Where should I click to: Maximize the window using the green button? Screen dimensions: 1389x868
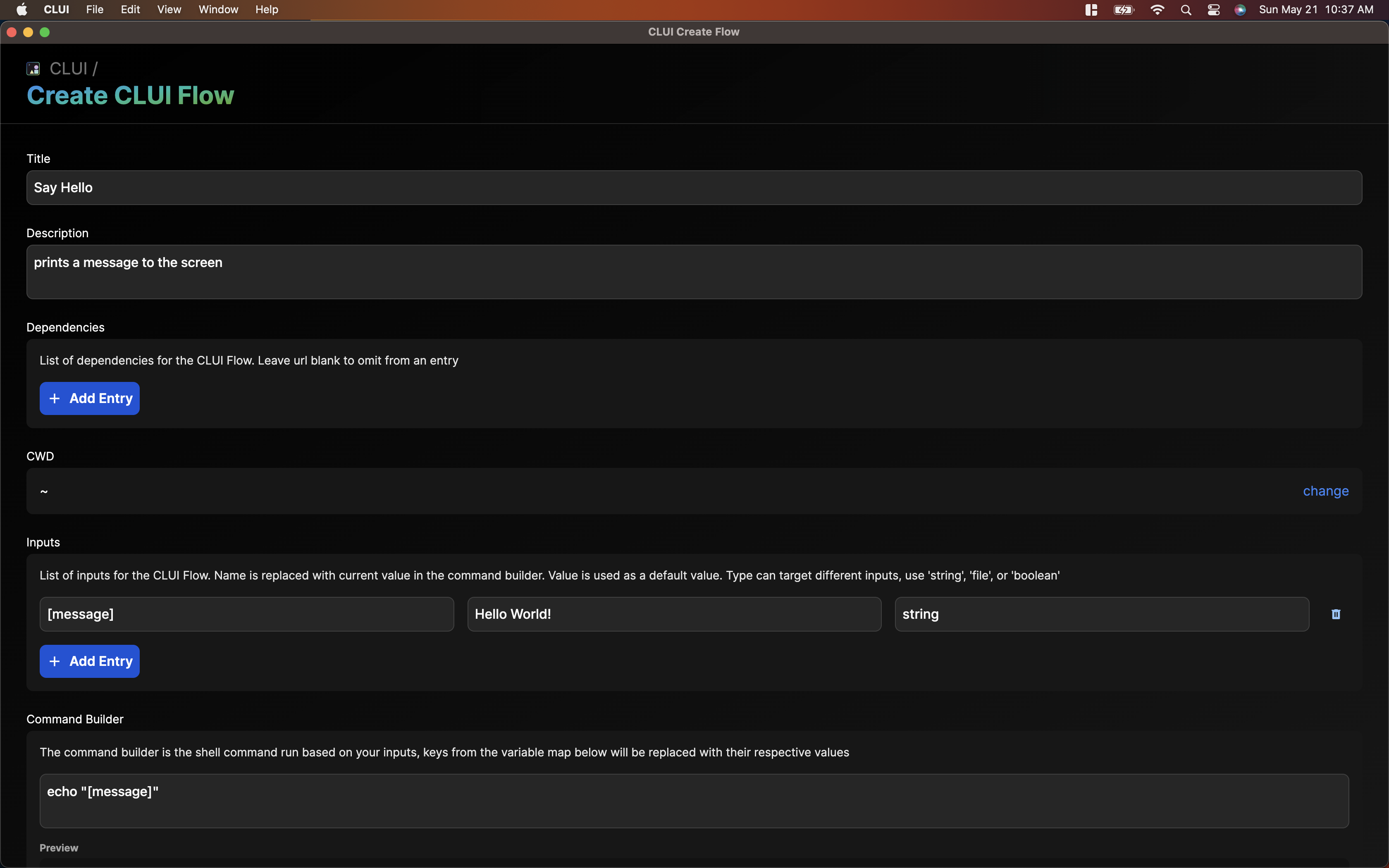[x=45, y=32]
